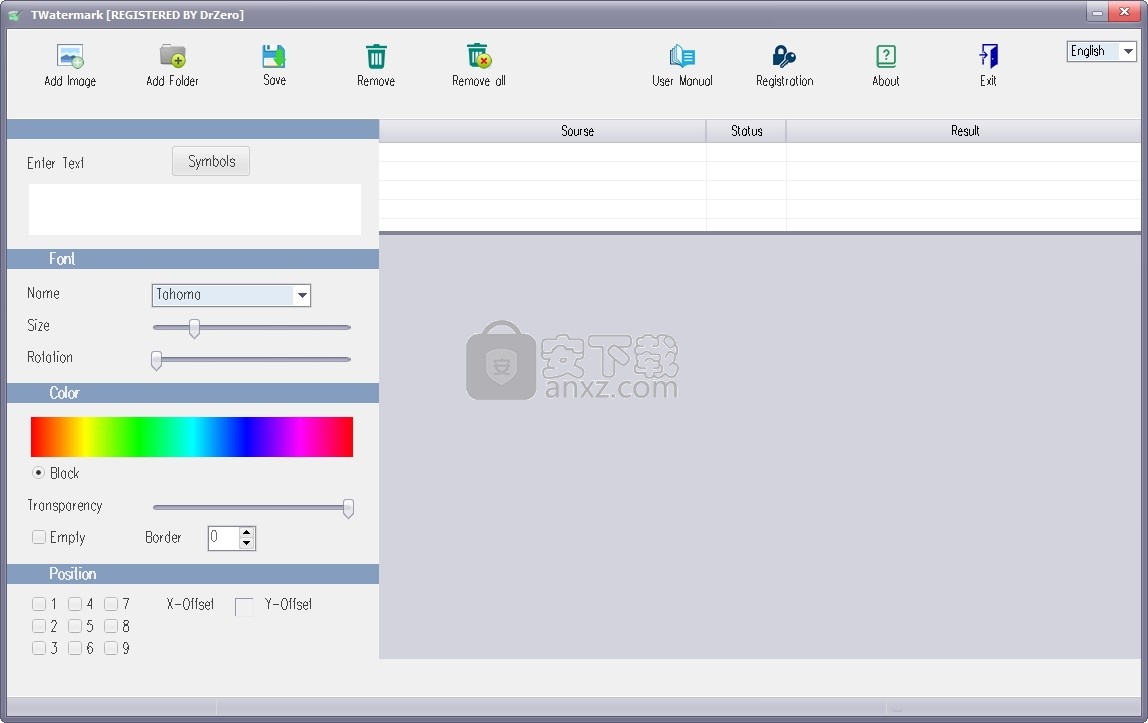
Task: Click the TWatermark title bar app icon
Action: [x=15, y=15]
